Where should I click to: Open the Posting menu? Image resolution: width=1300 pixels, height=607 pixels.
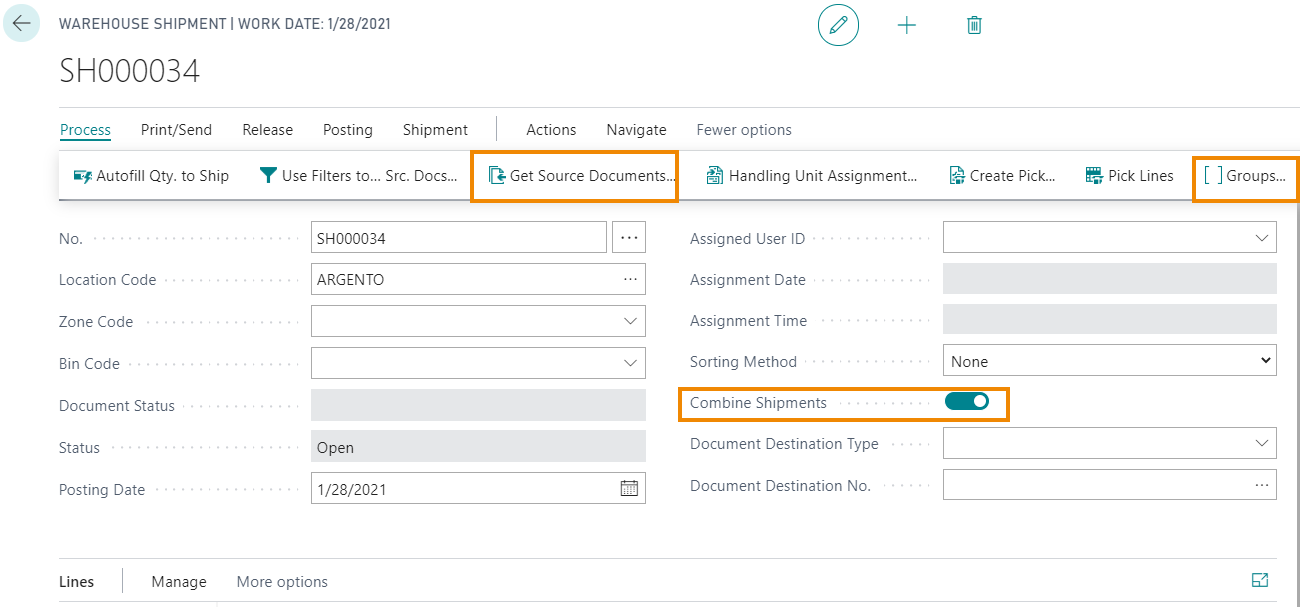[x=348, y=130]
